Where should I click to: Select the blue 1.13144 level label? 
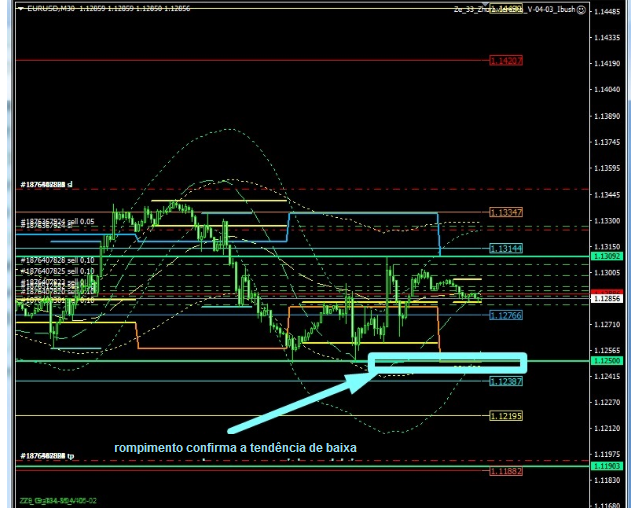point(506,248)
